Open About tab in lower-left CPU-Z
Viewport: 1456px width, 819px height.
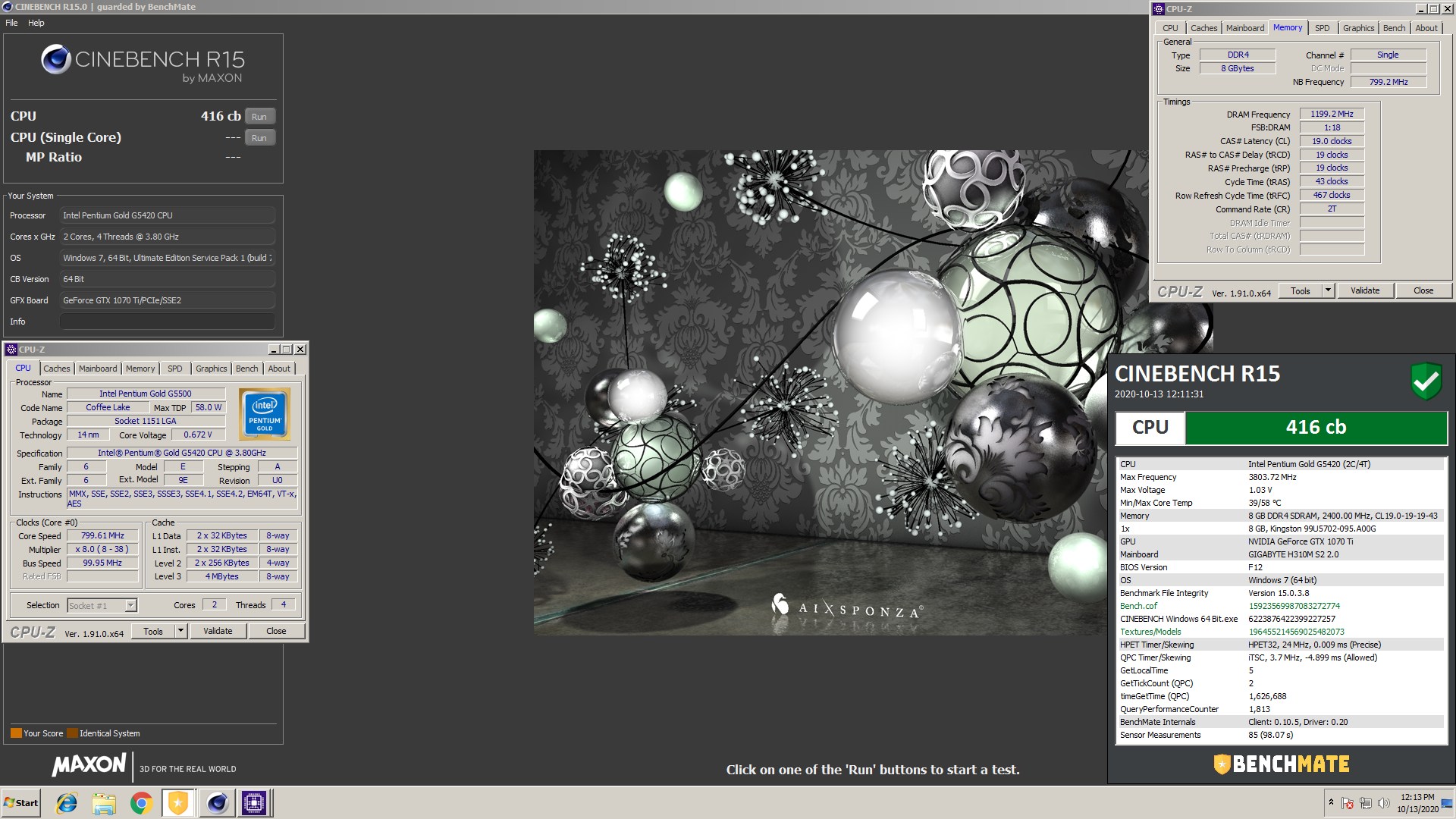[279, 369]
